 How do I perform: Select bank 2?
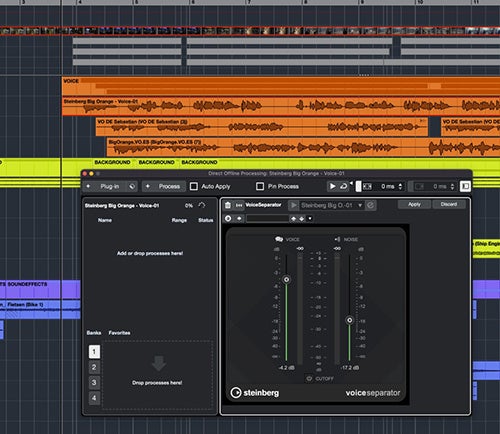pos(94,367)
